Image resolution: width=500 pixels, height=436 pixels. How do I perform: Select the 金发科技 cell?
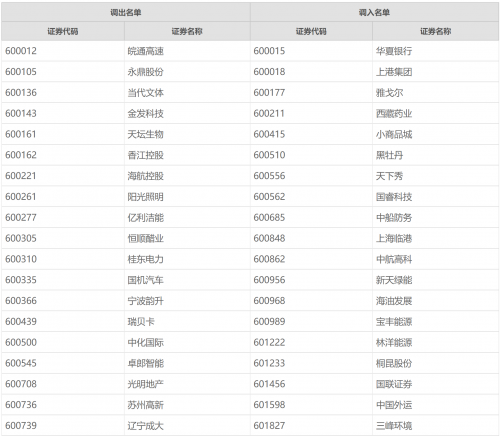146,113
